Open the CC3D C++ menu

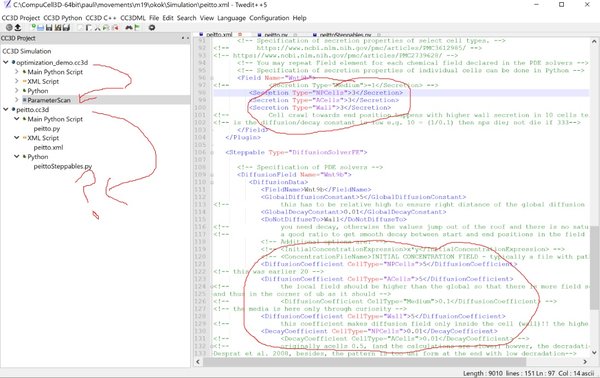coord(101,18)
